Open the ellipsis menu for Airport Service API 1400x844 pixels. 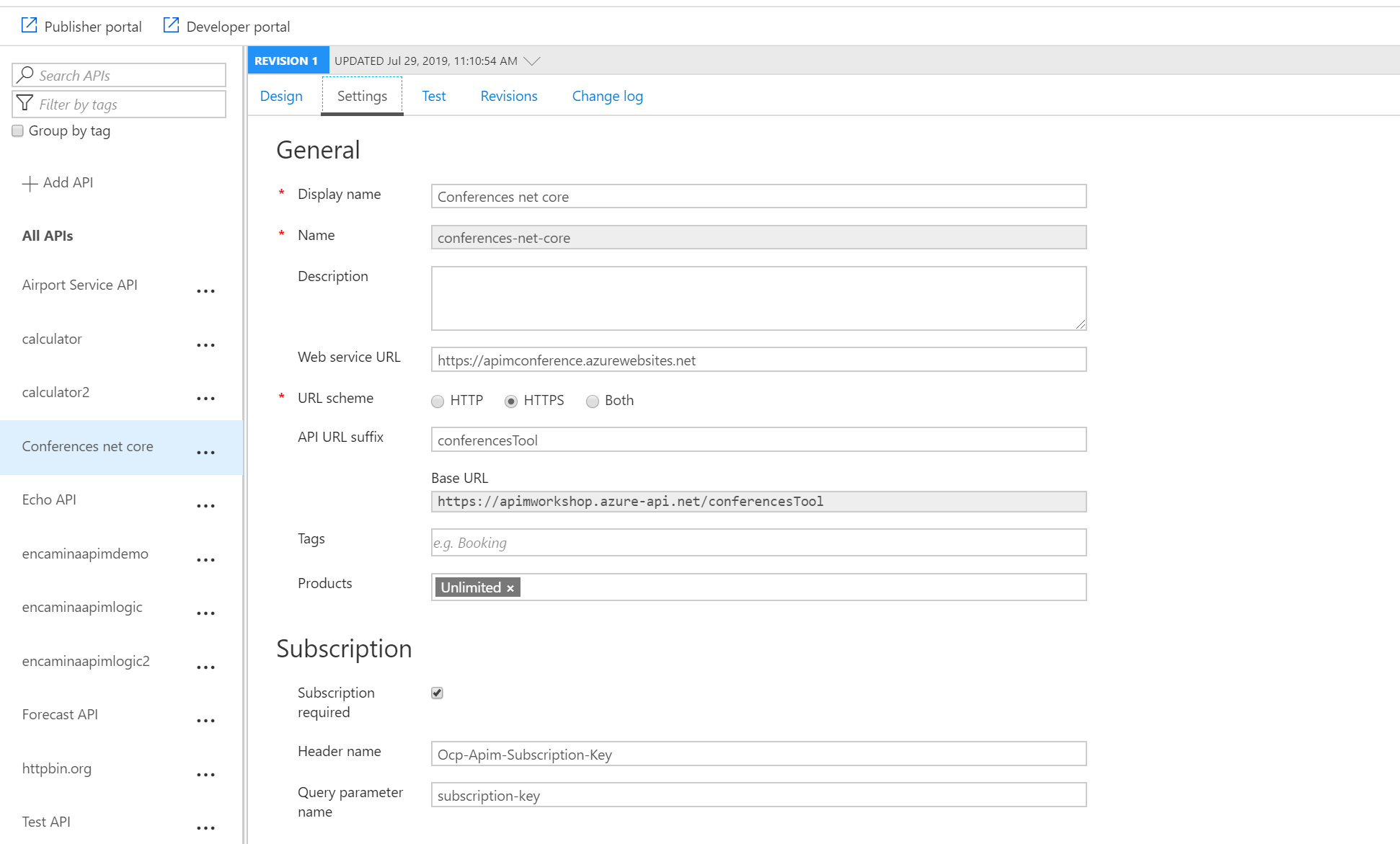[x=206, y=290]
